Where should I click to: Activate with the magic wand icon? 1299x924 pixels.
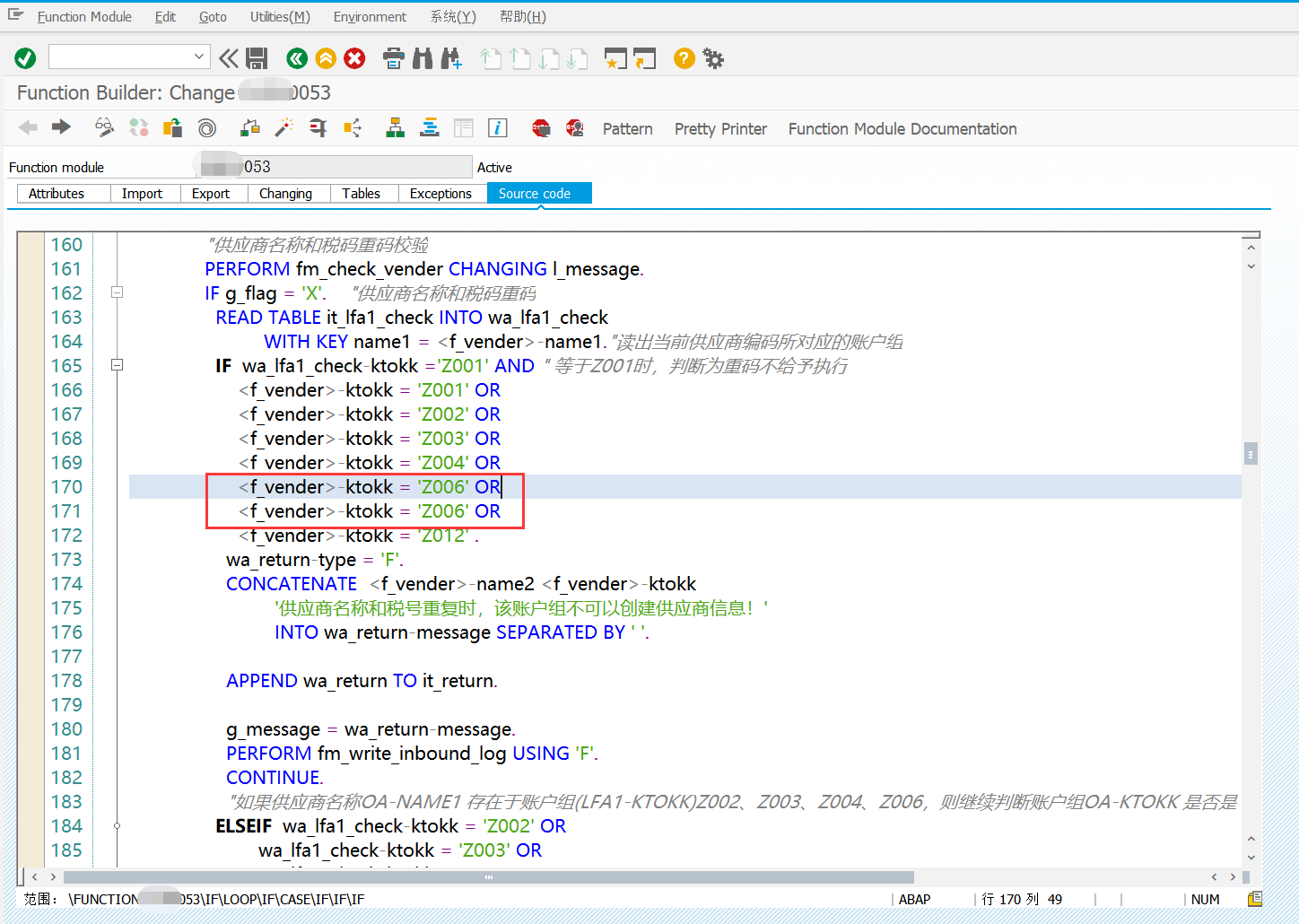coord(284,127)
